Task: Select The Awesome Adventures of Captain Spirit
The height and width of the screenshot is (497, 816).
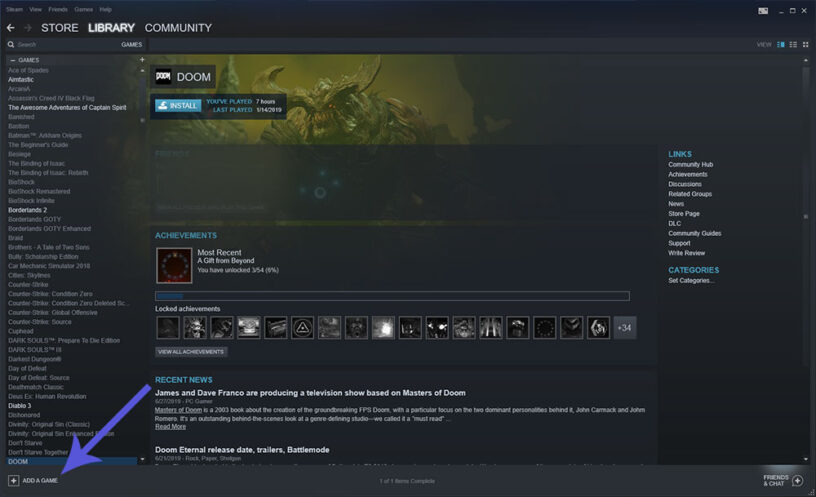Action: (67, 108)
